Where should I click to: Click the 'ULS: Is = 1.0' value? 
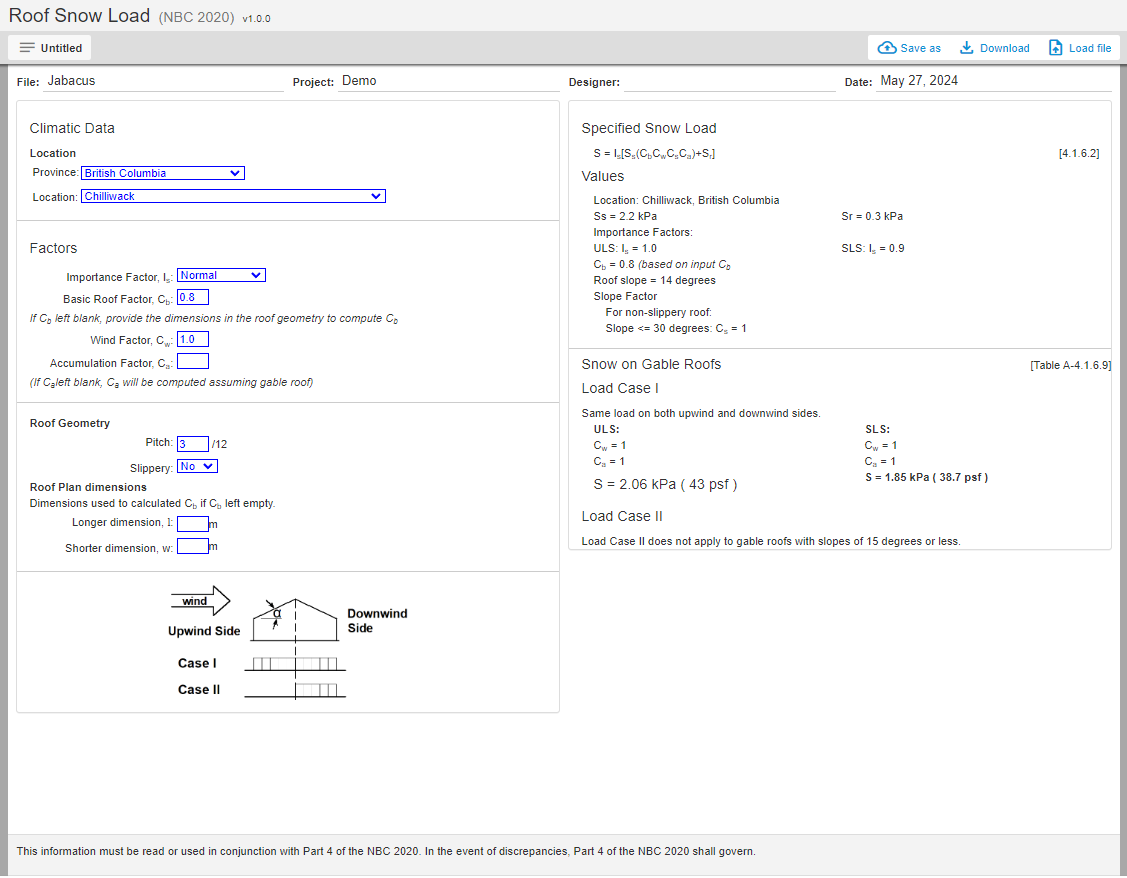coord(625,249)
